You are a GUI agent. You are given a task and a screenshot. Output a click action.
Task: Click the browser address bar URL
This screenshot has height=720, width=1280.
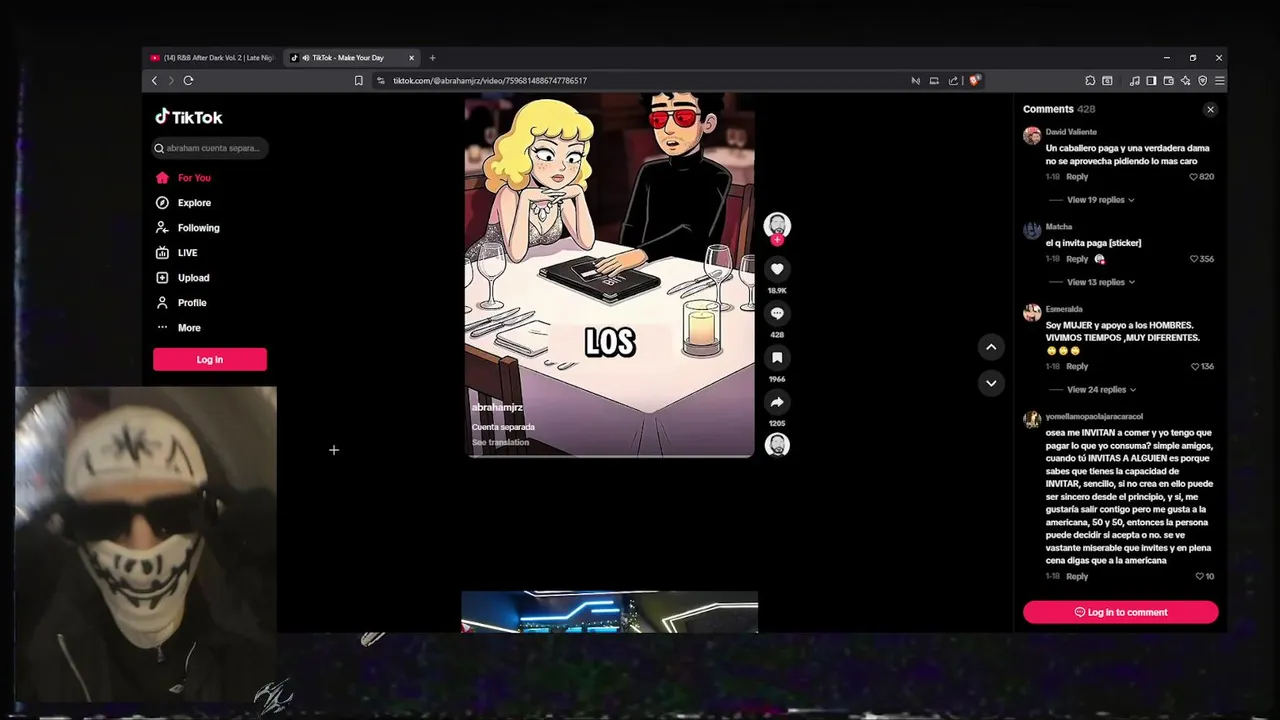[x=490, y=81]
